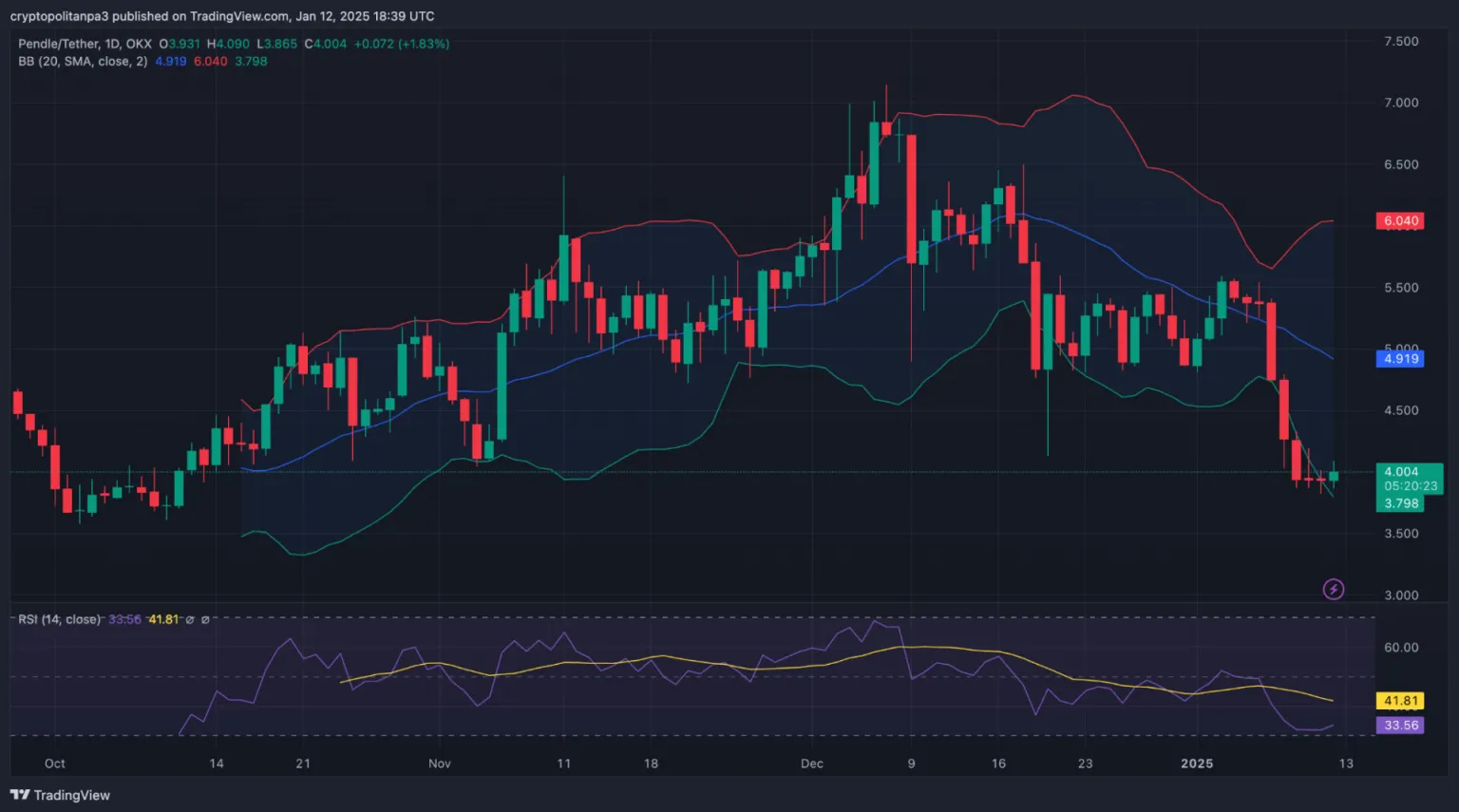Click the green 4.004 current price label
The image size is (1459, 812).
click(x=1401, y=472)
